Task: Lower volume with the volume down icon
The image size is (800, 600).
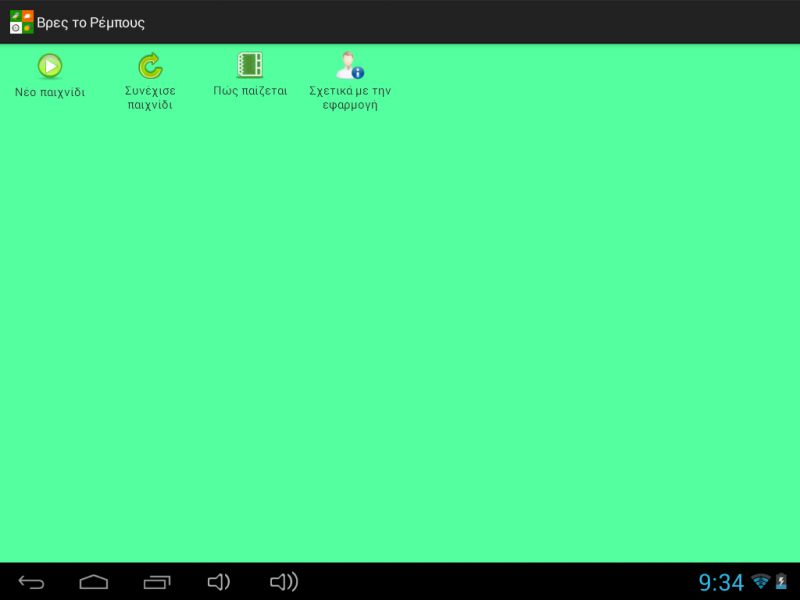Action: coord(219,582)
